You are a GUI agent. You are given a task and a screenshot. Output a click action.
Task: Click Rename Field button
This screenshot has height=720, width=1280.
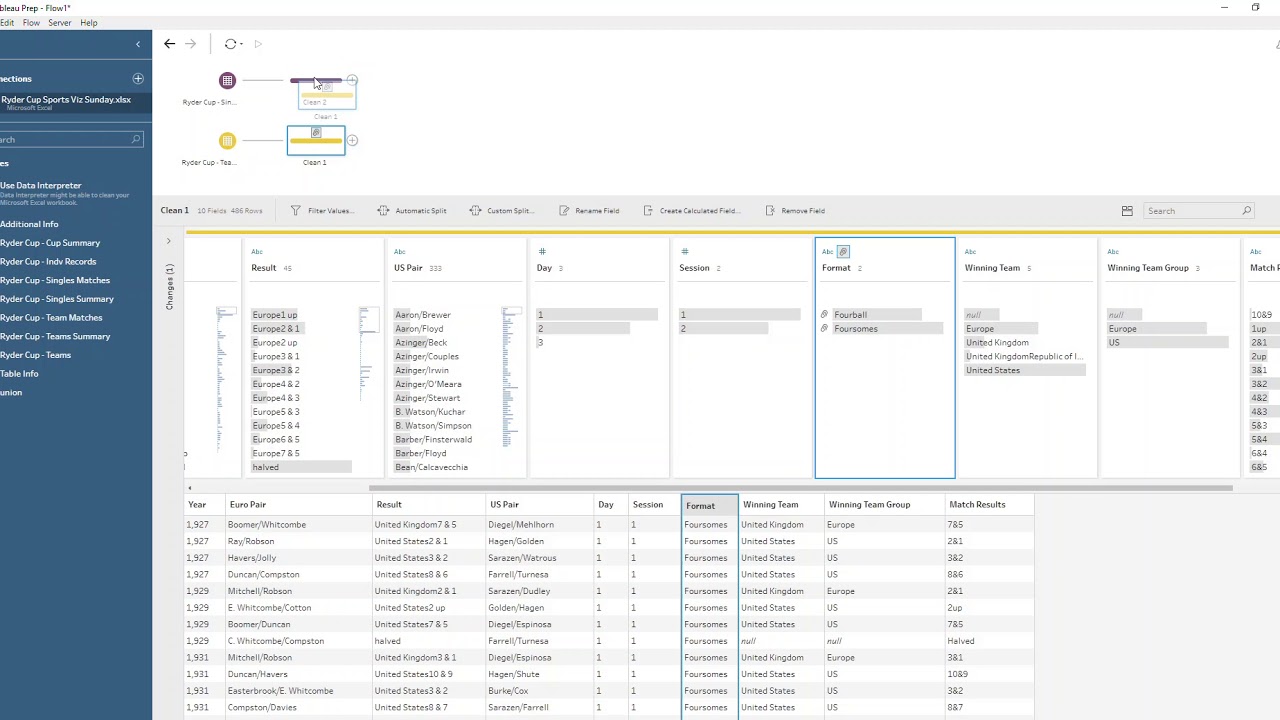coord(589,211)
